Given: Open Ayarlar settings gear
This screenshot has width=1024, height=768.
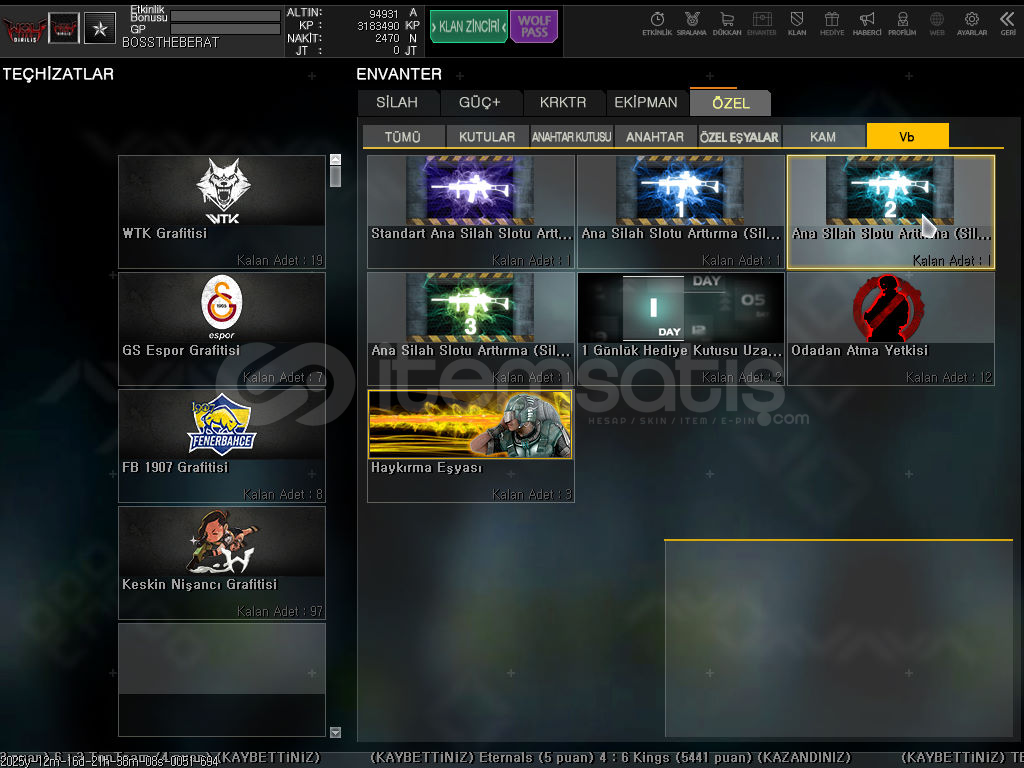Looking at the screenshot, I should 971,23.
